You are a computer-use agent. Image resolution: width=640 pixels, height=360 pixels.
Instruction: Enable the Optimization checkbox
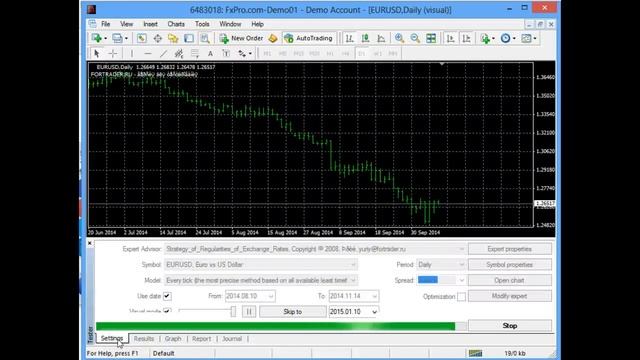tap(461, 297)
